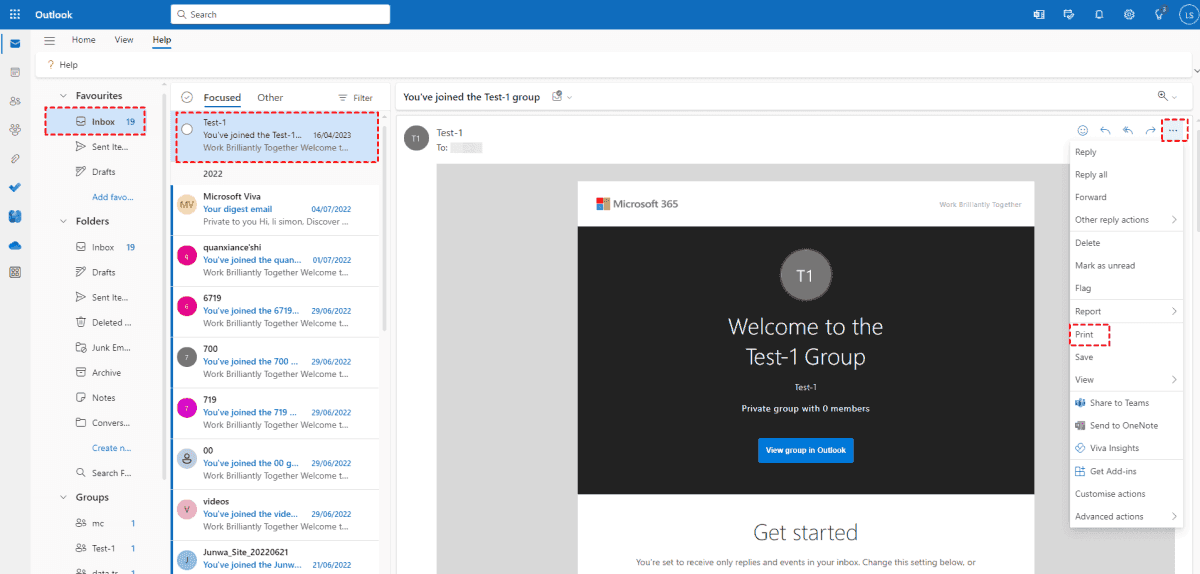Click the forward arrow icon on message
This screenshot has height=574, width=1200.
click(x=1151, y=130)
